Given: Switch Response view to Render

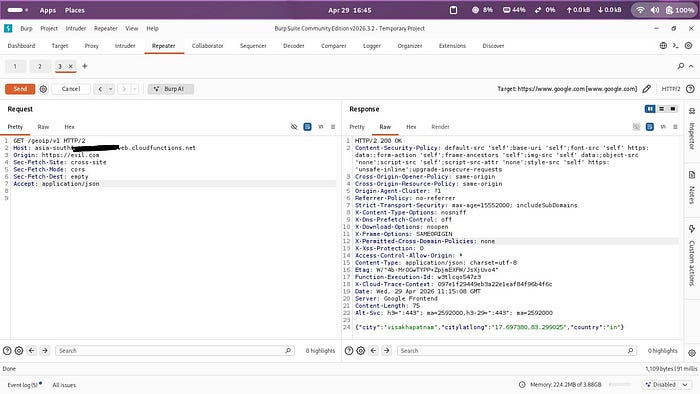Looking at the screenshot, I should pos(440,127).
